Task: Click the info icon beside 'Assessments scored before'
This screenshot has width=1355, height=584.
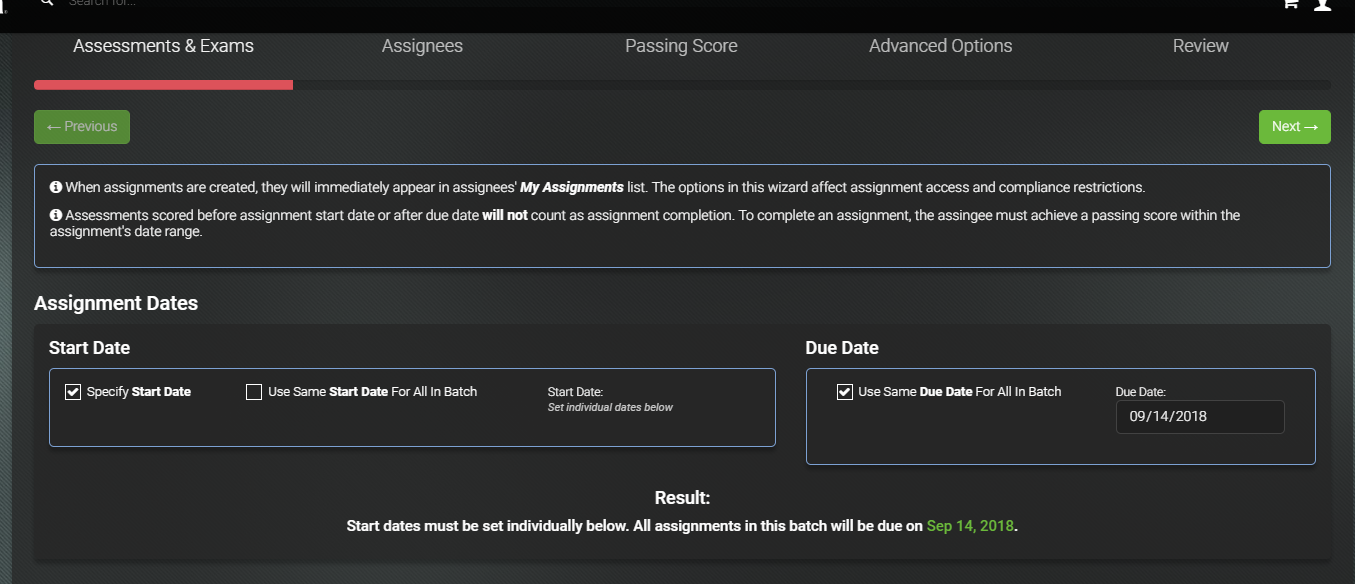Action: coord(56,215)
